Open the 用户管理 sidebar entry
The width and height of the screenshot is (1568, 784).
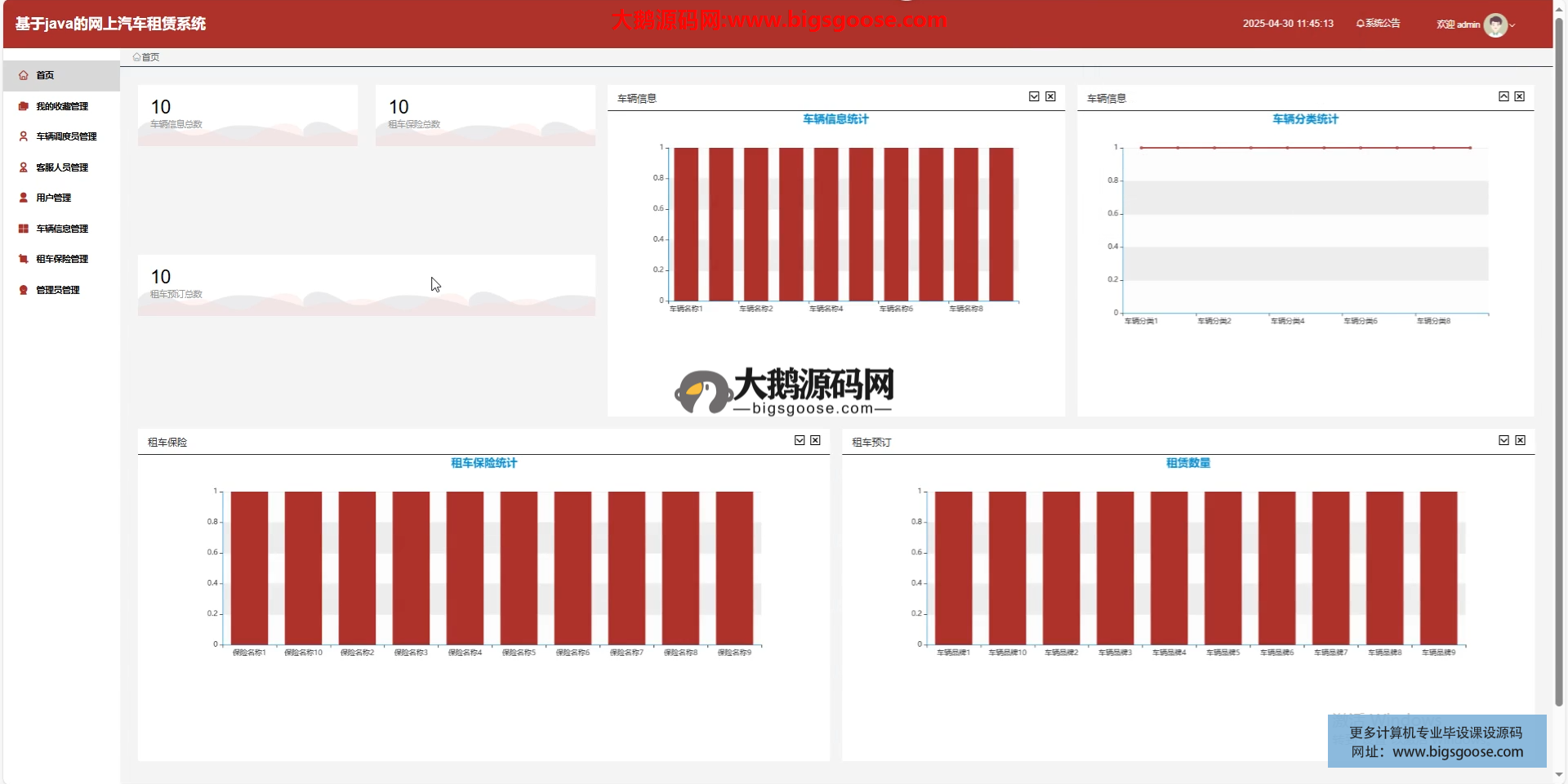point(53,198)
